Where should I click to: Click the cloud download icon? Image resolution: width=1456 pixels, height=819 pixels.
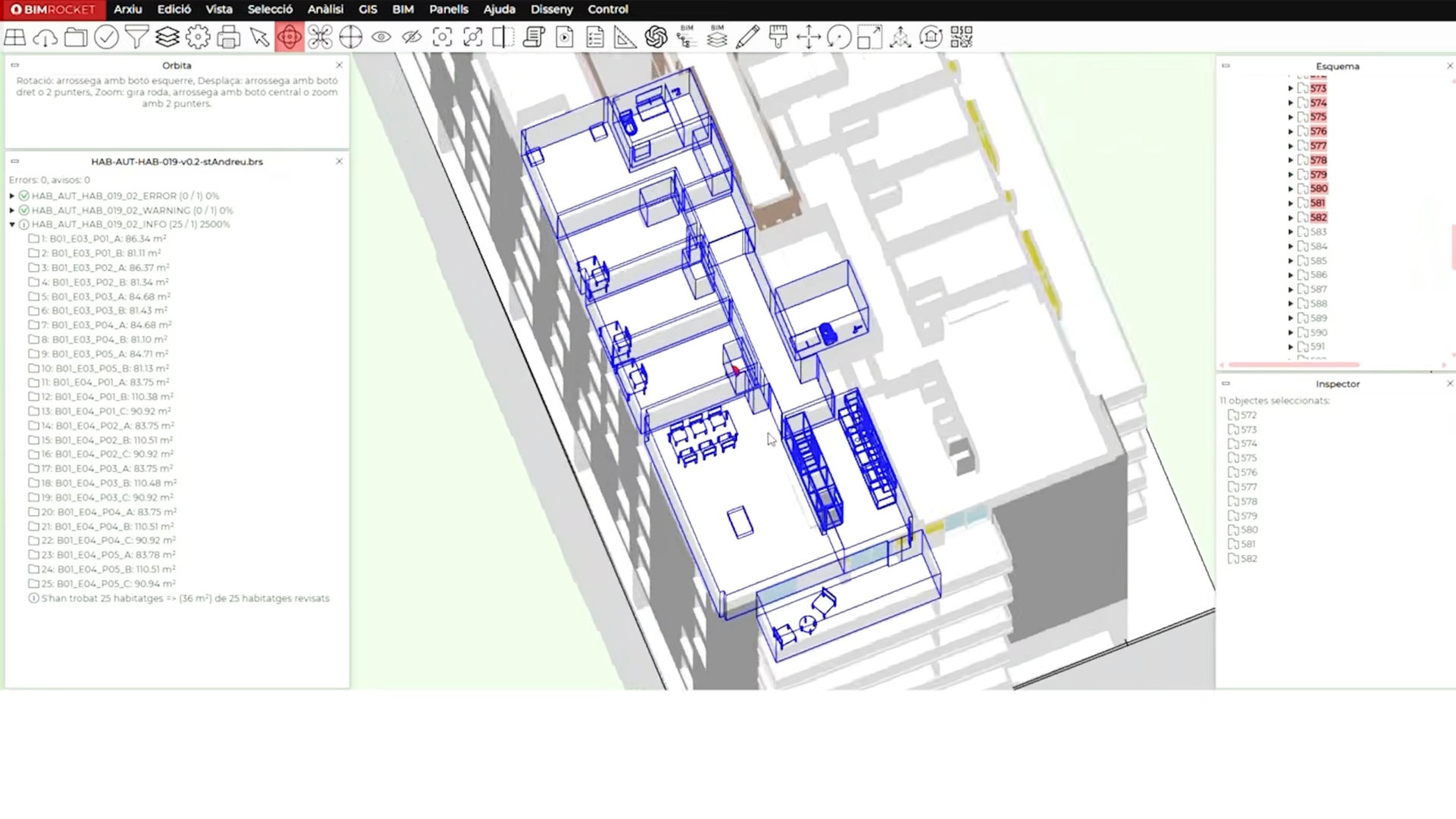45,37
